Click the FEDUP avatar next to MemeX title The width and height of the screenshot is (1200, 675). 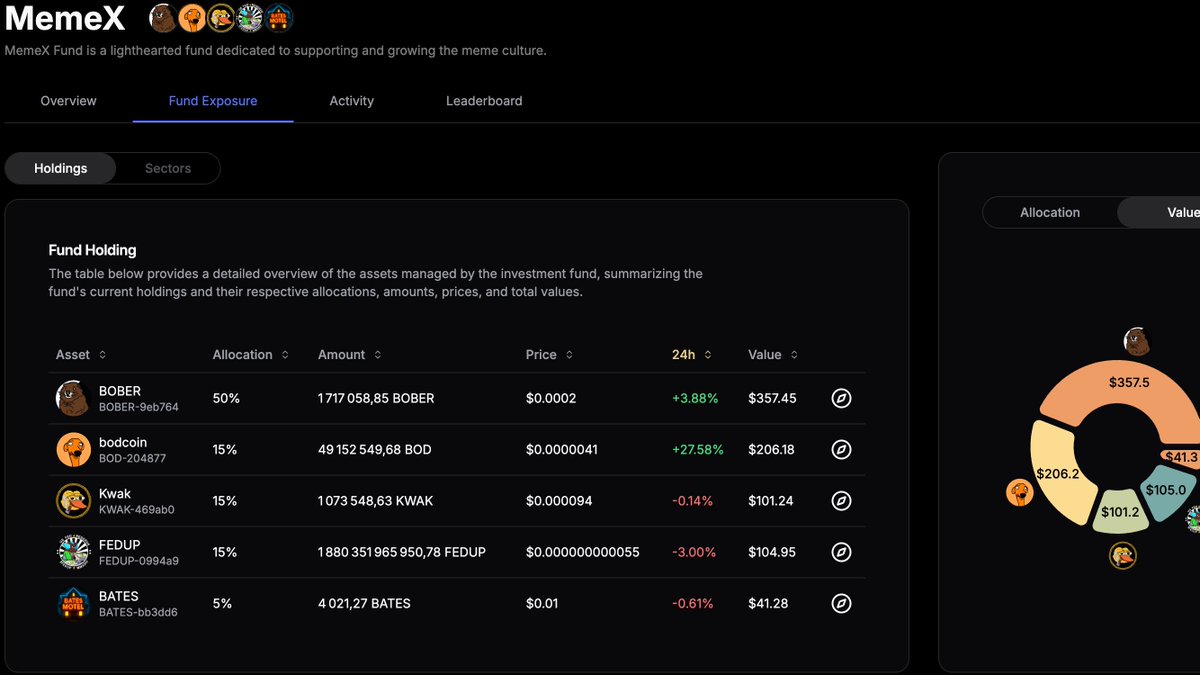tap(250, 18)
